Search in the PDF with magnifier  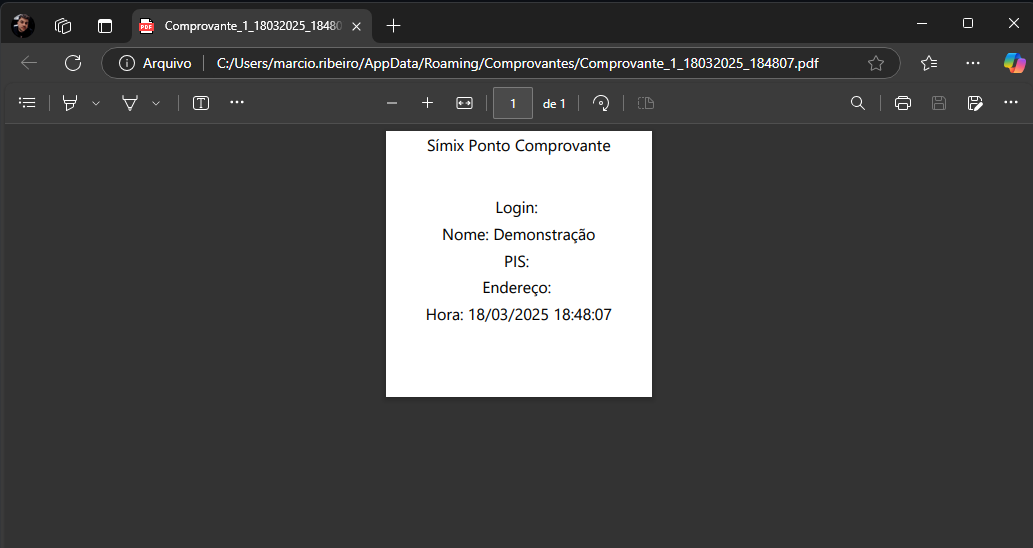[x=858, y=103]
